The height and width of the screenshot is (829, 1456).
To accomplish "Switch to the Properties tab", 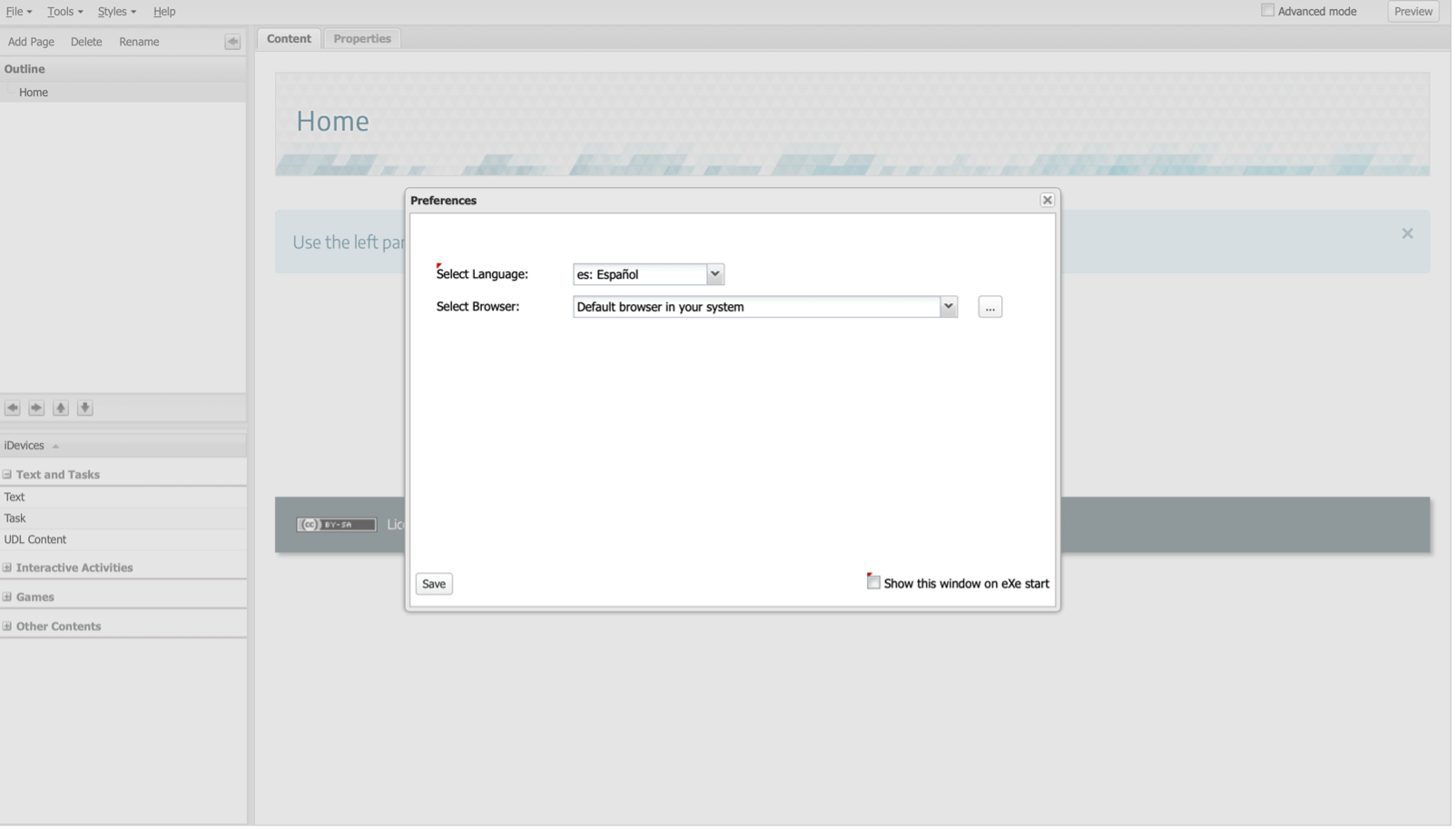I will pyautogui.click(x=361, y=39).
